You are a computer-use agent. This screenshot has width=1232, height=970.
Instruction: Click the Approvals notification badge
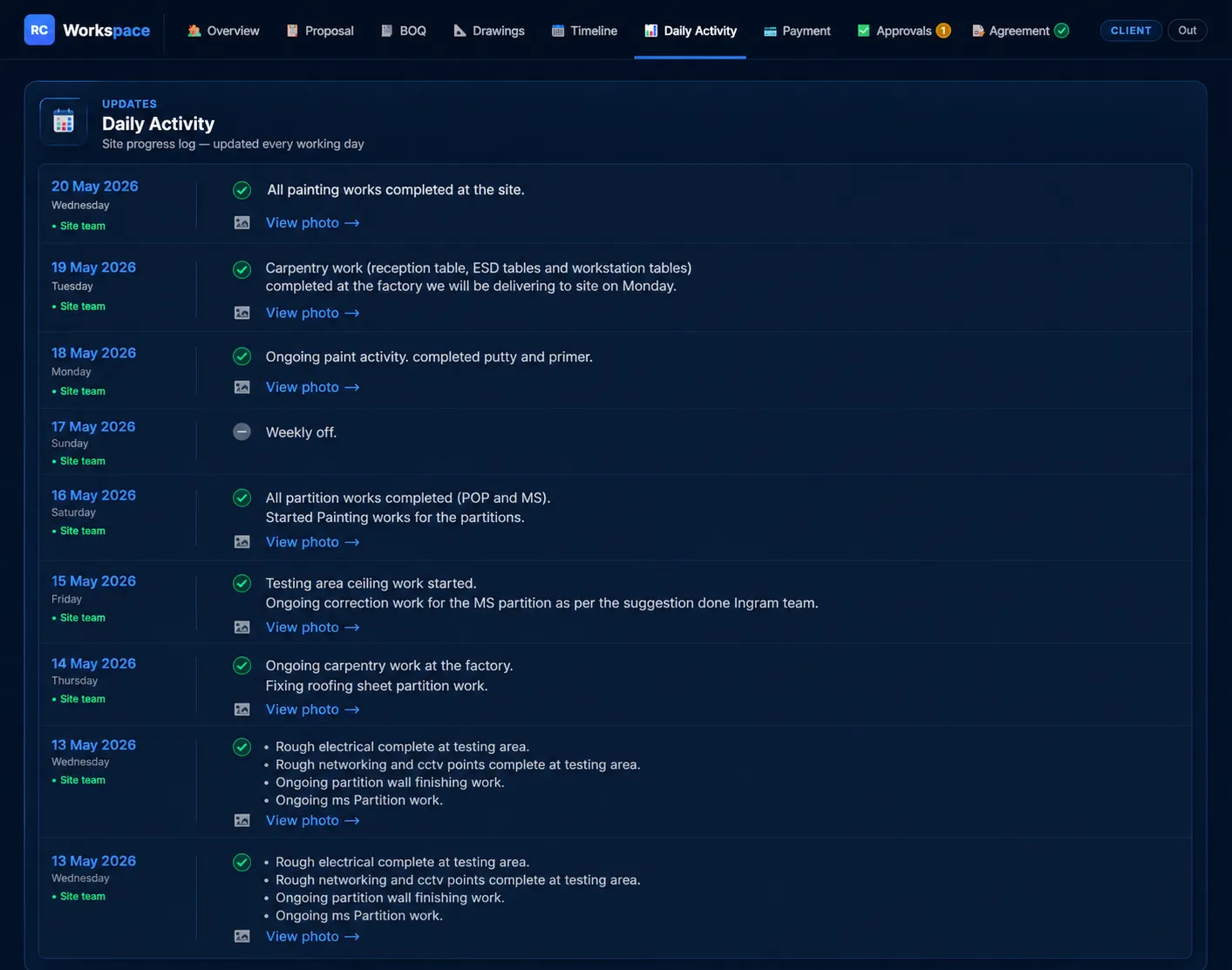pyautogui.click(x=943, y=31)
